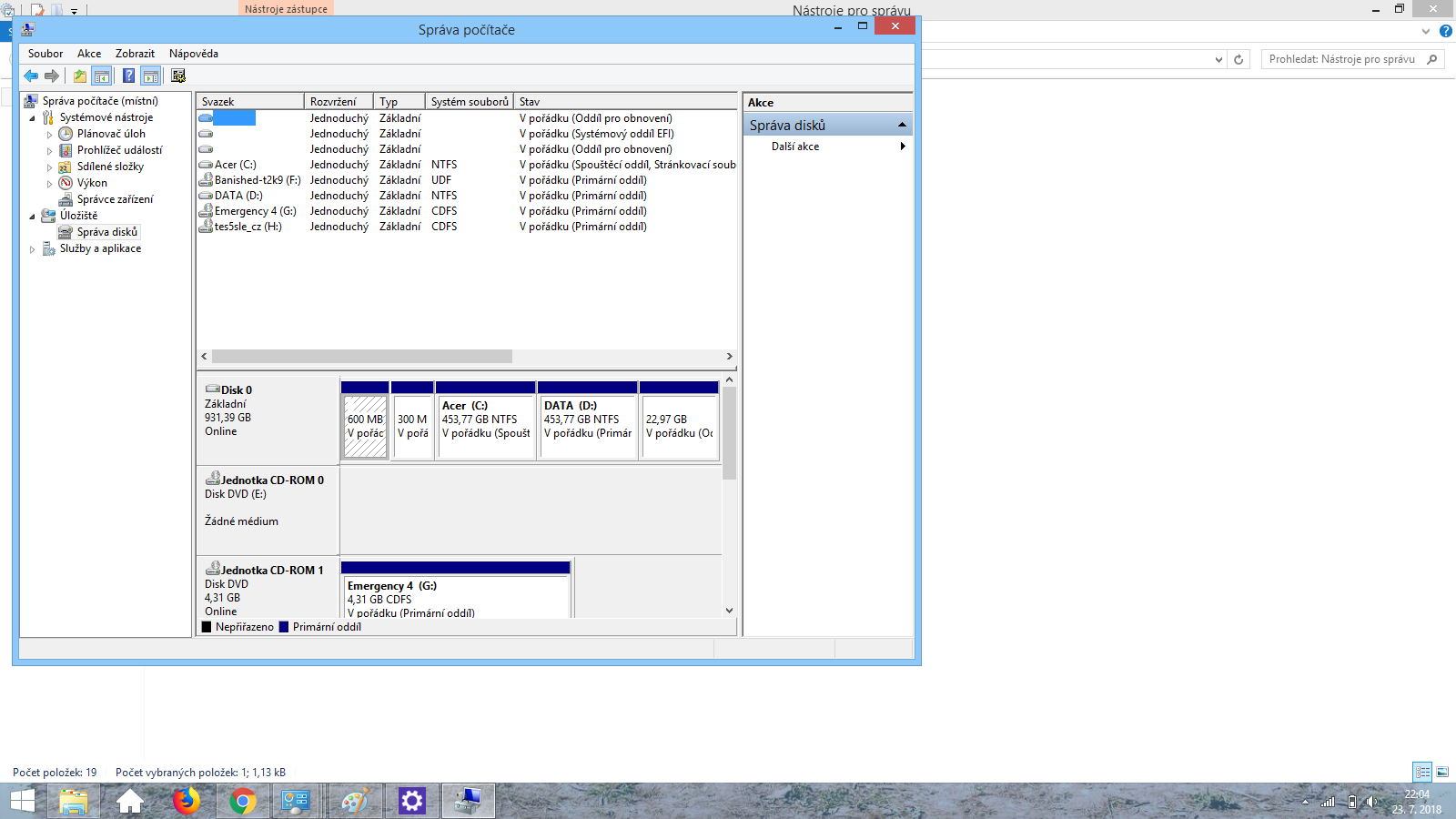Click the Prohledat: Nástroje pro správu search box
Viewport: 1456px width, 819px height.
pyautogui.click(x=1352, y=59)
